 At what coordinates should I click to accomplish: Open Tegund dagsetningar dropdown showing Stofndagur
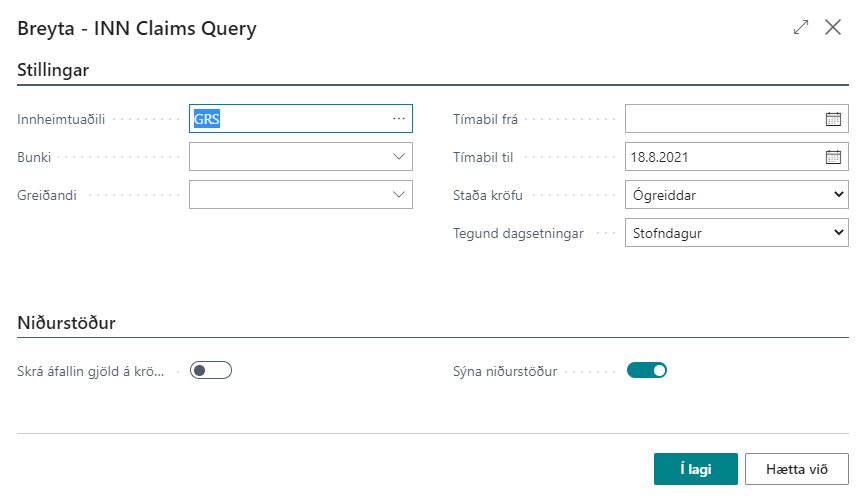[x=736, y=233]
